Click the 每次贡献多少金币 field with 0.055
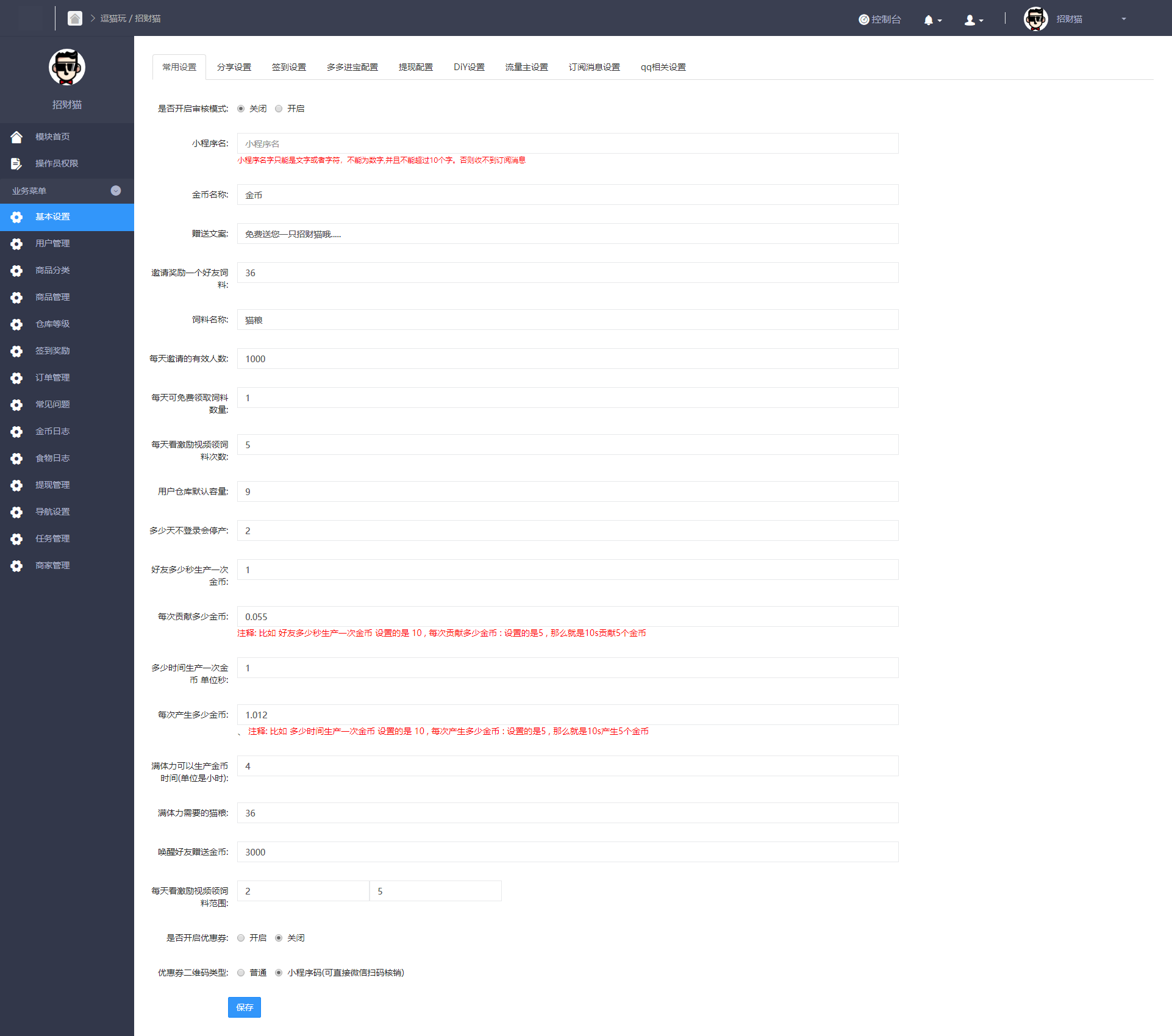Screen dimensions: 1172x1036 568,616
